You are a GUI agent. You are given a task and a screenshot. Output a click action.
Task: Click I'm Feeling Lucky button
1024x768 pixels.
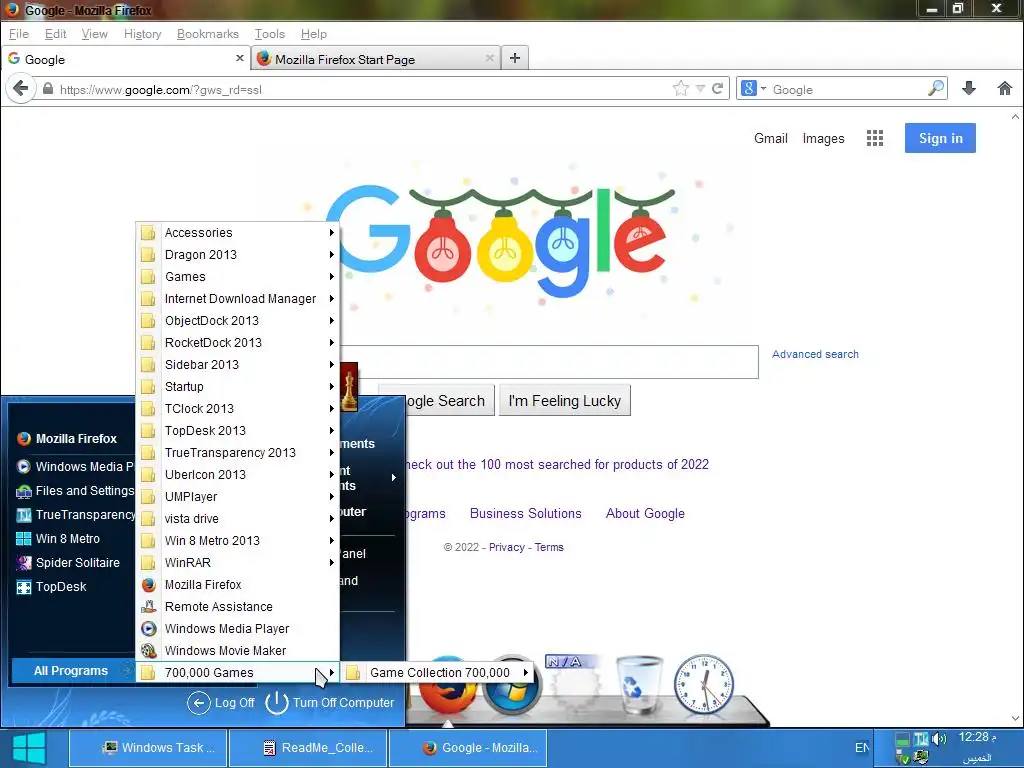[x=564, y=400]
